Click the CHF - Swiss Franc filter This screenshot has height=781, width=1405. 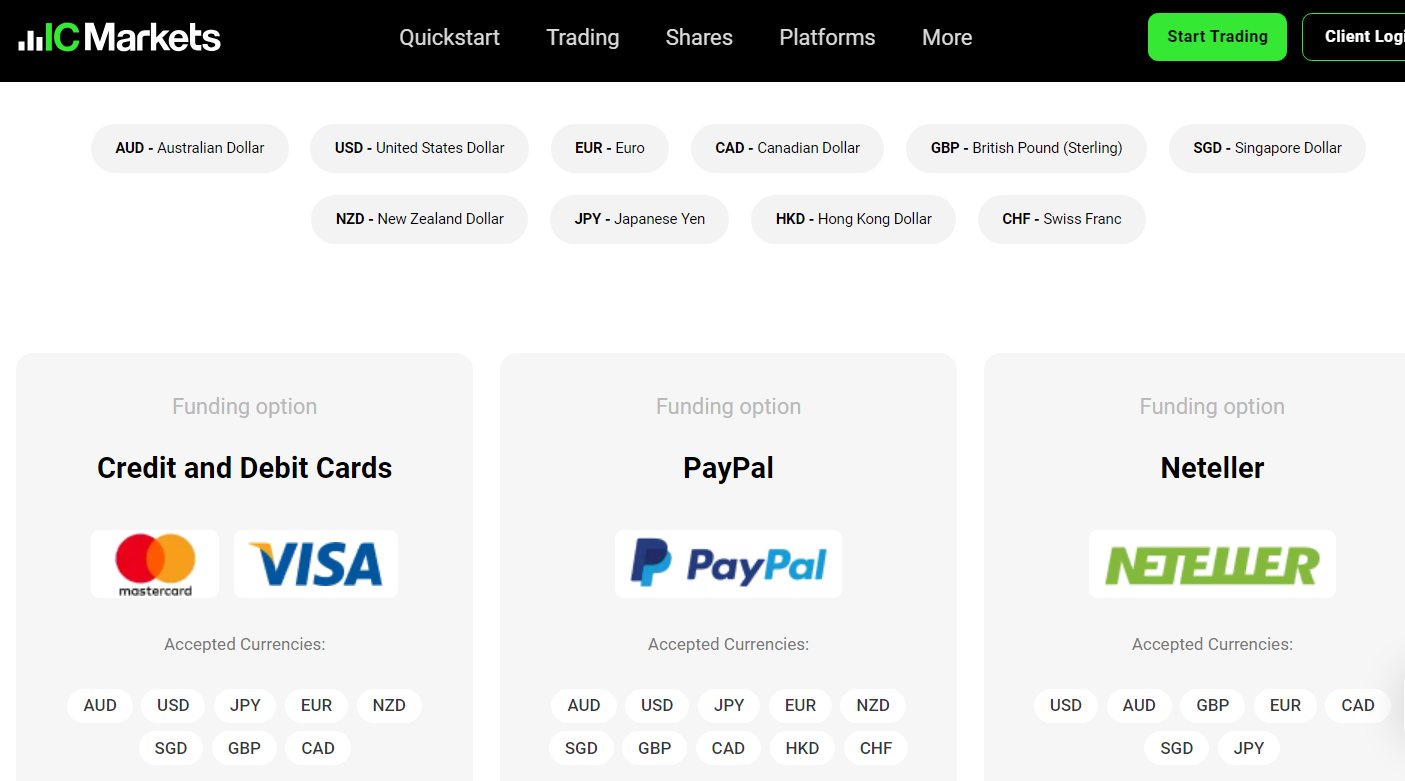pyautogui.click(x=1062, y=219)
